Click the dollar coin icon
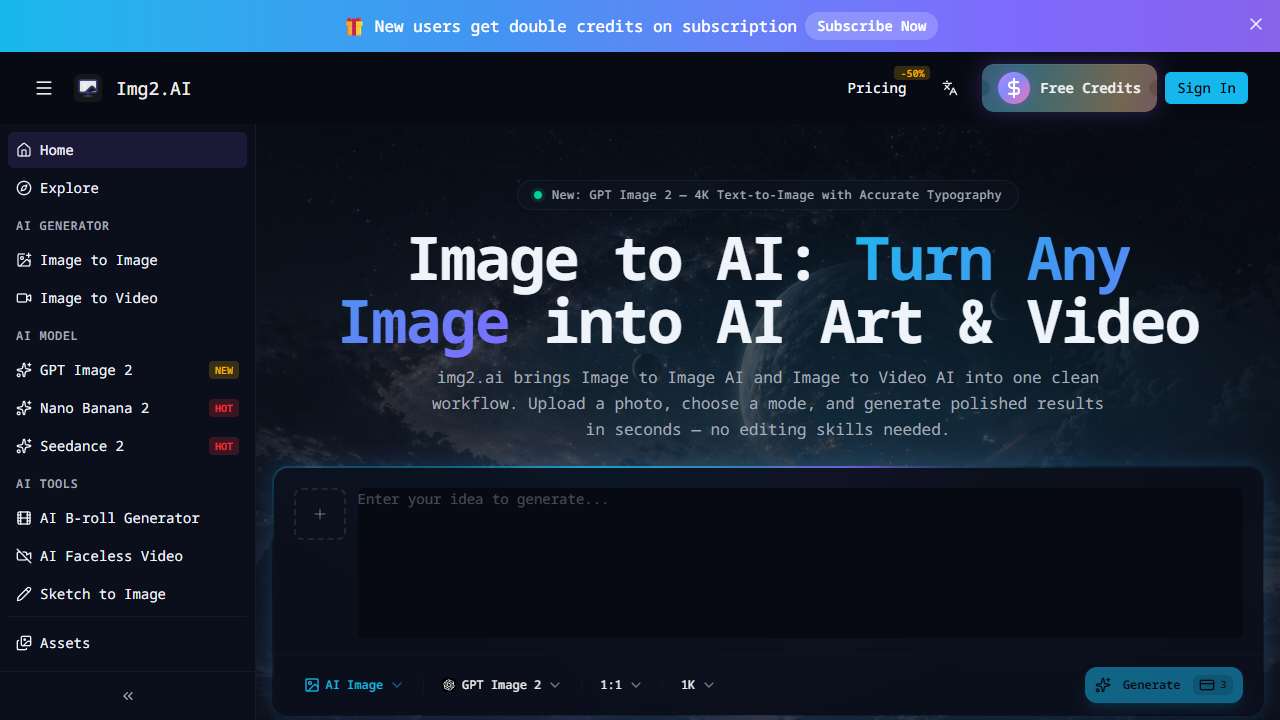Viewport: 1280px width, 720px height. coord(1014,88)
